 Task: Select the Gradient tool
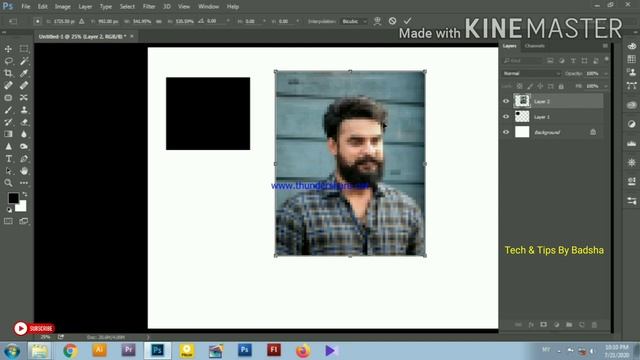[8, 134]
